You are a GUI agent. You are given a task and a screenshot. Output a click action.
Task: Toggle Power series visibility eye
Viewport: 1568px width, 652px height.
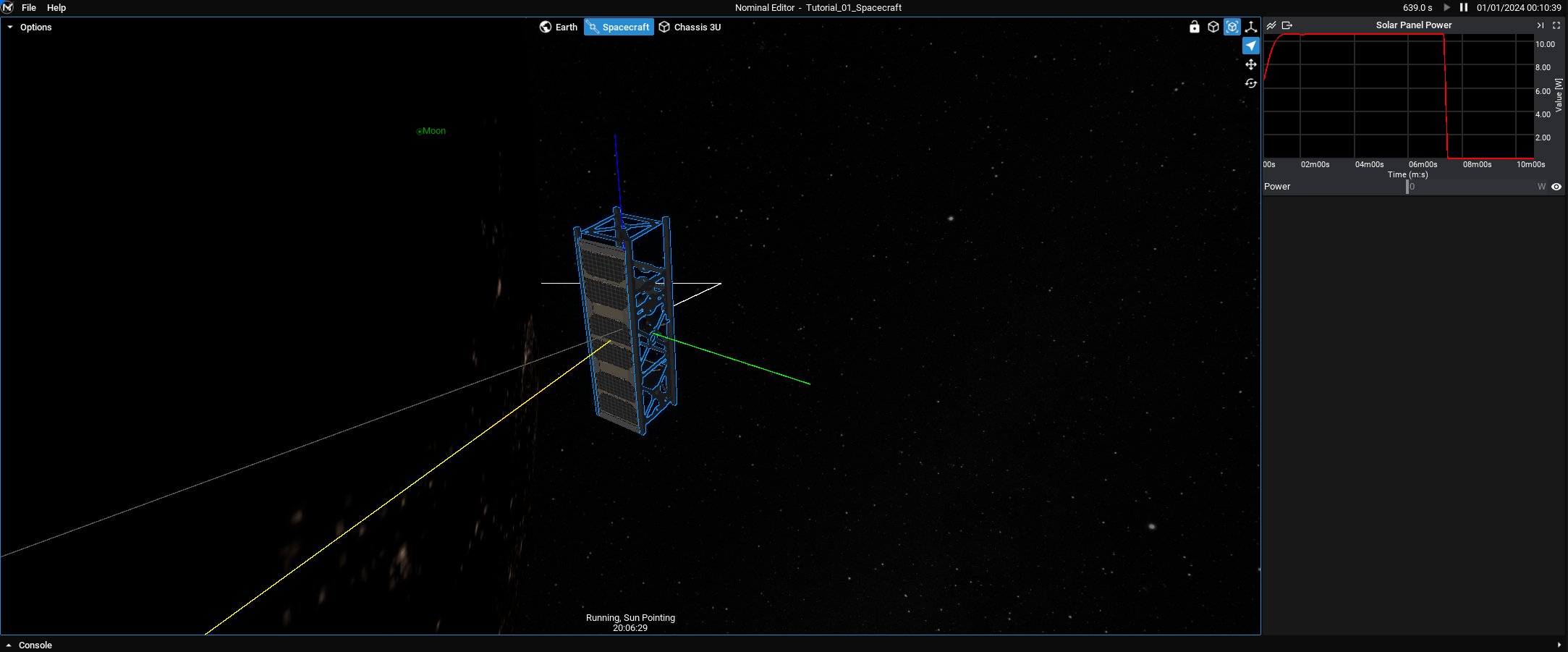[x=1556, y=187]
